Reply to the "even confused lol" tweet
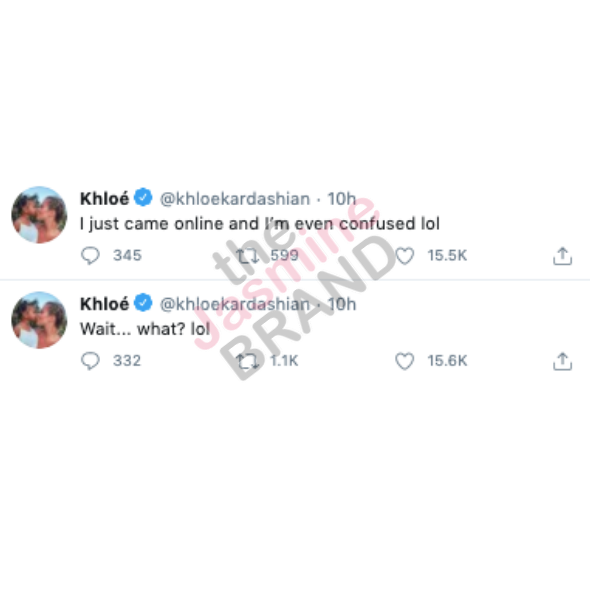The height and width of the screenshot is (590, 590). [x=90, y=256]
